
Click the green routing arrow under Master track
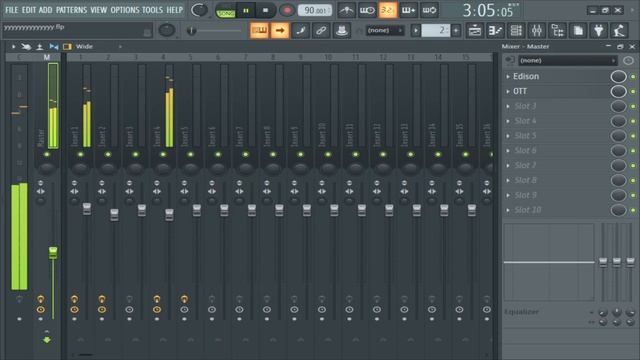47,340
